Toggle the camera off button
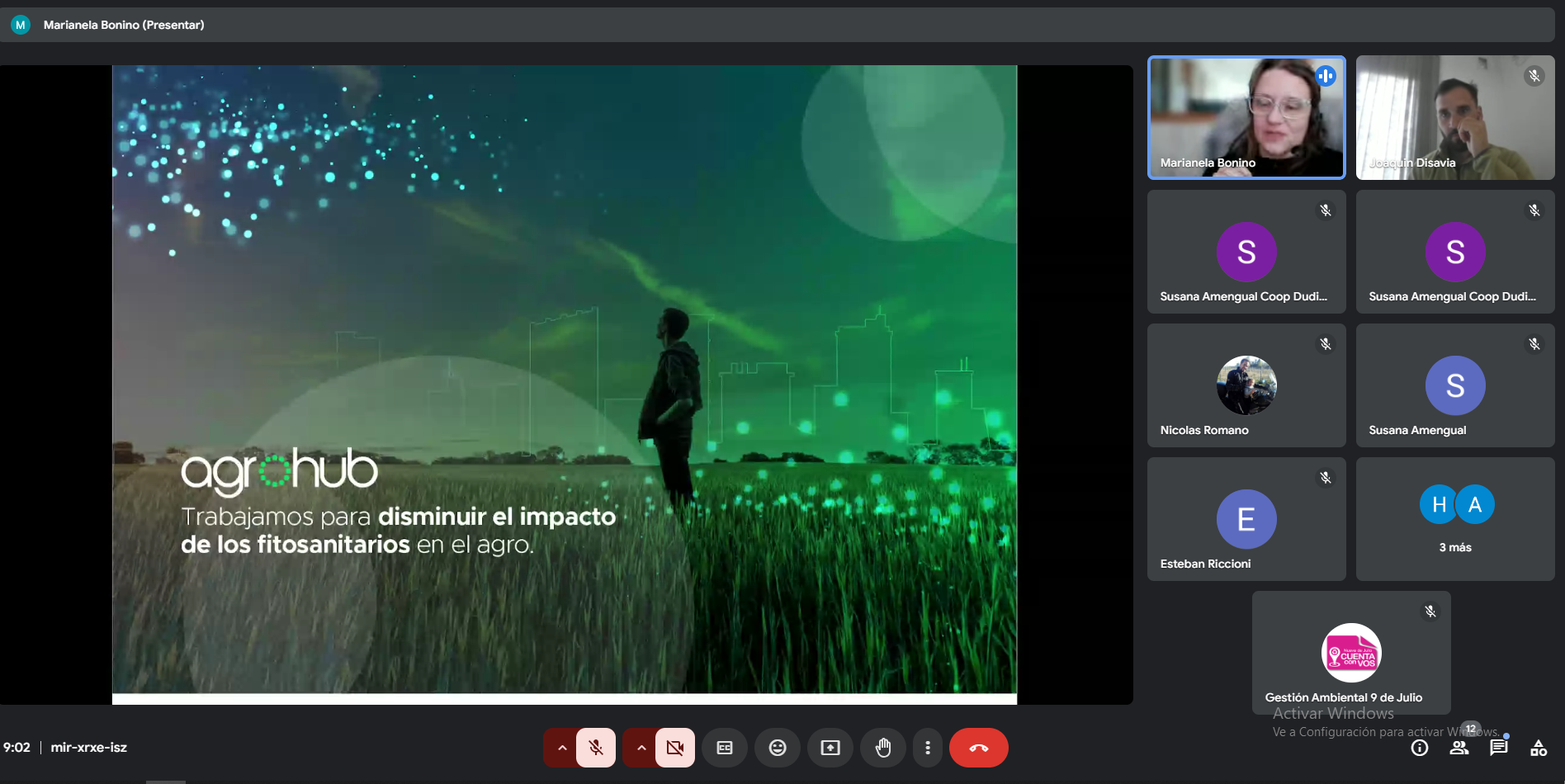1565x784 pixels. [674, 748]
